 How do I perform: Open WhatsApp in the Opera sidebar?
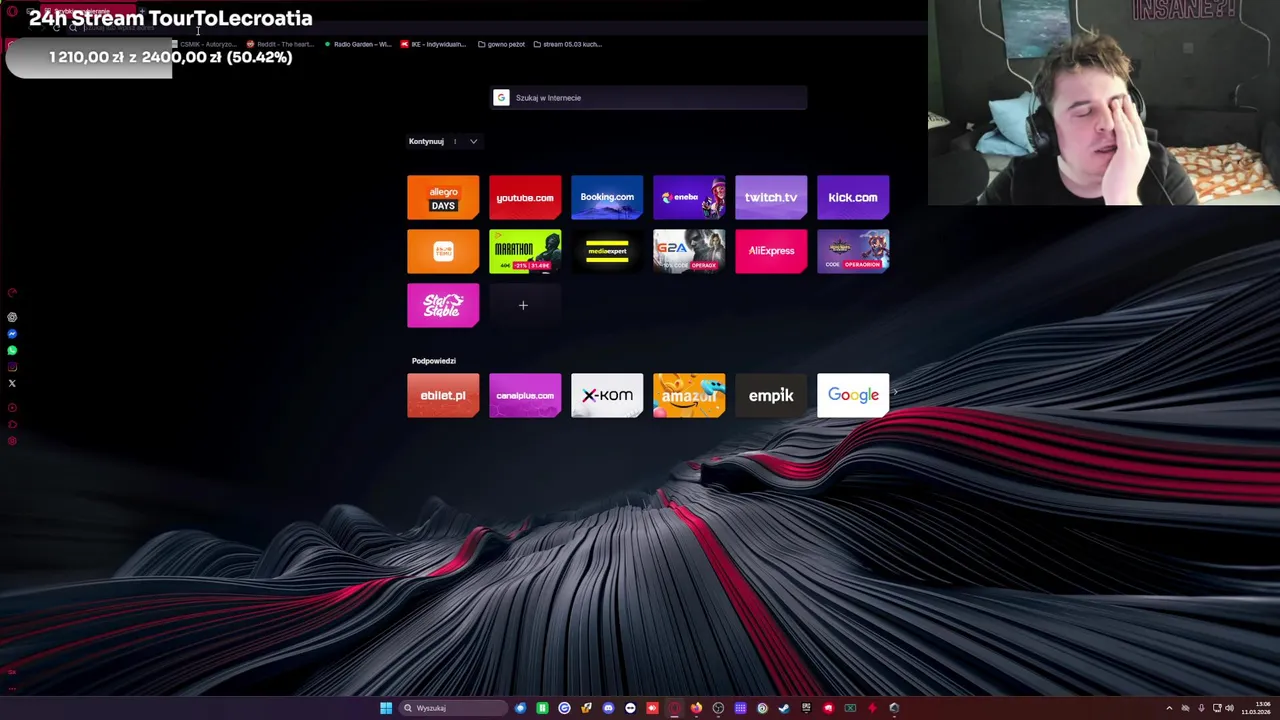pyautogui.click(x=12, y=350)
